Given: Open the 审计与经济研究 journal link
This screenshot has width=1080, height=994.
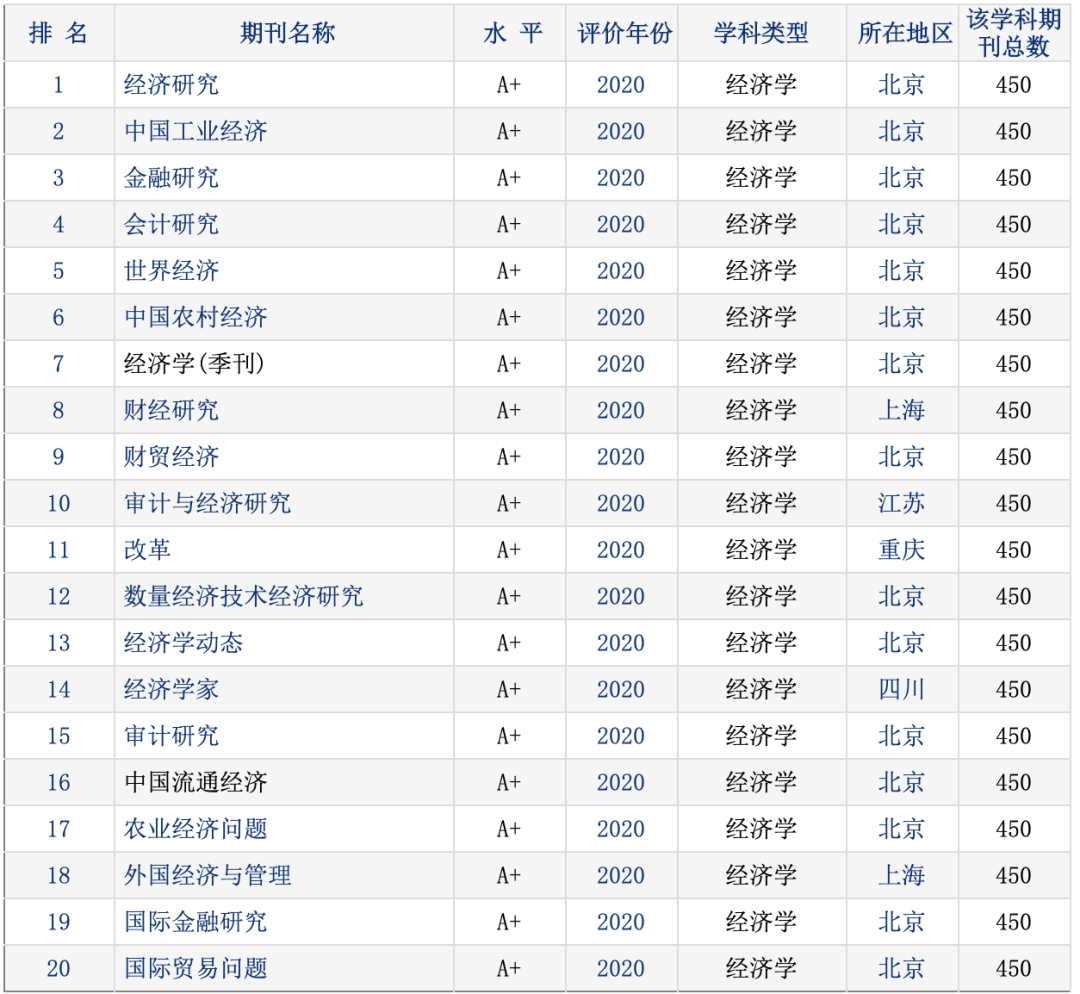Looking at the screenshot, I should 207,503.
